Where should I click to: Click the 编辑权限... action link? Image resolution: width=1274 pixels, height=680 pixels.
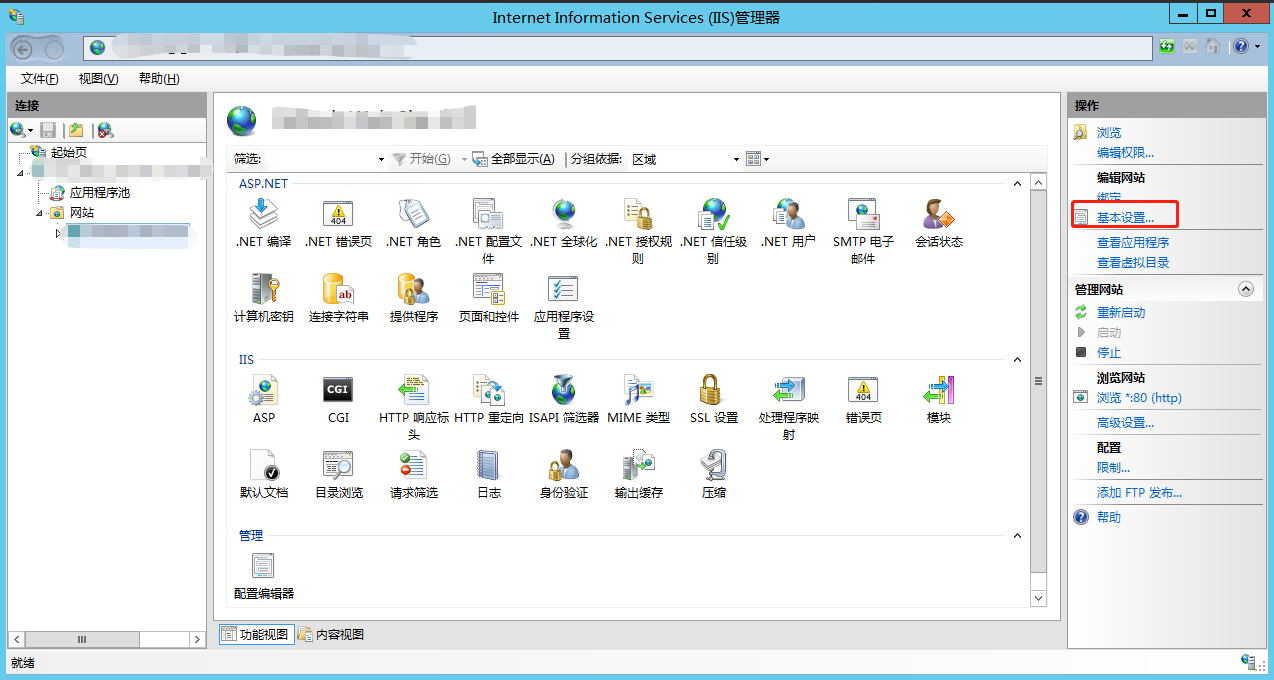(x=1125, y=152)
